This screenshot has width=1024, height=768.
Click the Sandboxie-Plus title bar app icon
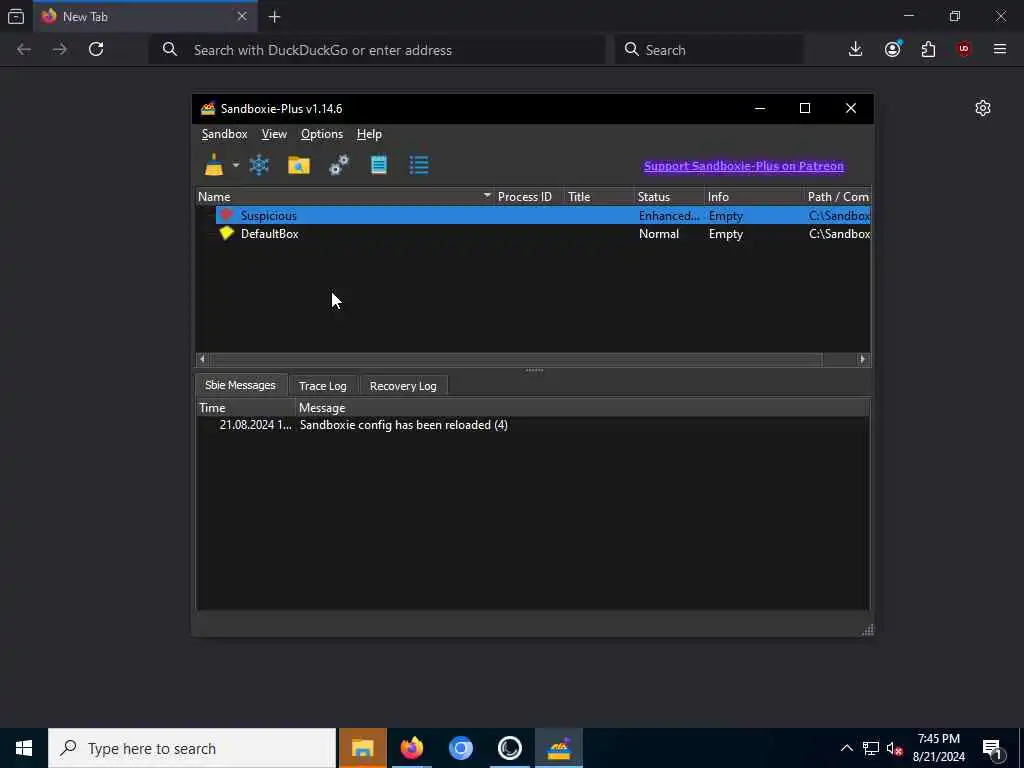coord(208,108)
